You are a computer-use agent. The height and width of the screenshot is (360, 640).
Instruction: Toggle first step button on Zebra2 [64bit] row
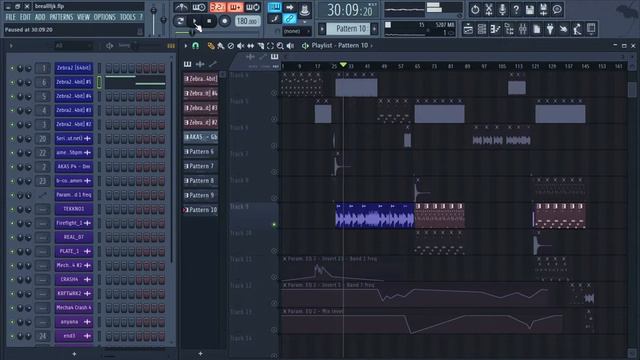109,68
